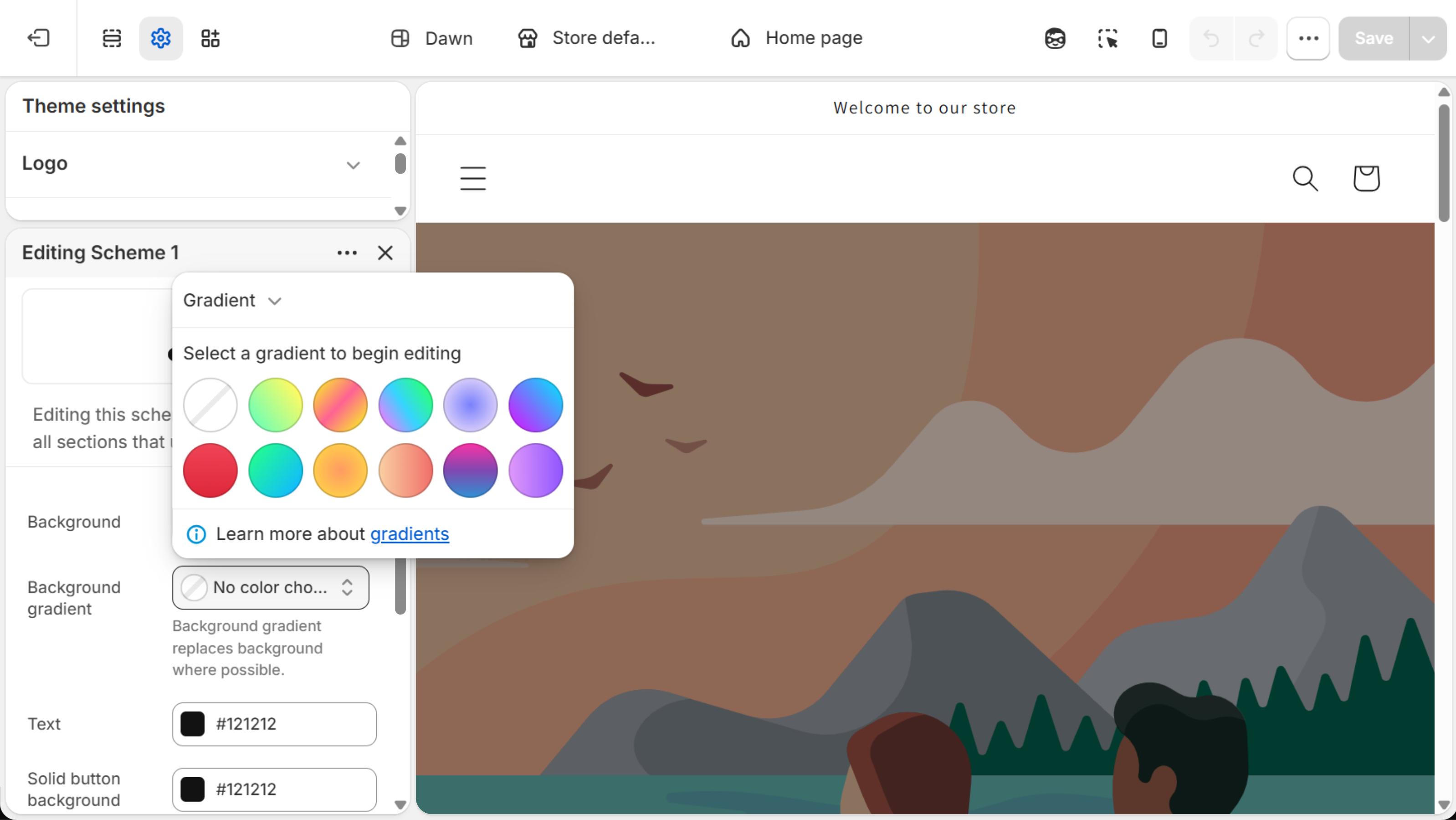Click the search magnifier in the preview
Viewport: 1456px width, 820px height.
pos(1305,178)
